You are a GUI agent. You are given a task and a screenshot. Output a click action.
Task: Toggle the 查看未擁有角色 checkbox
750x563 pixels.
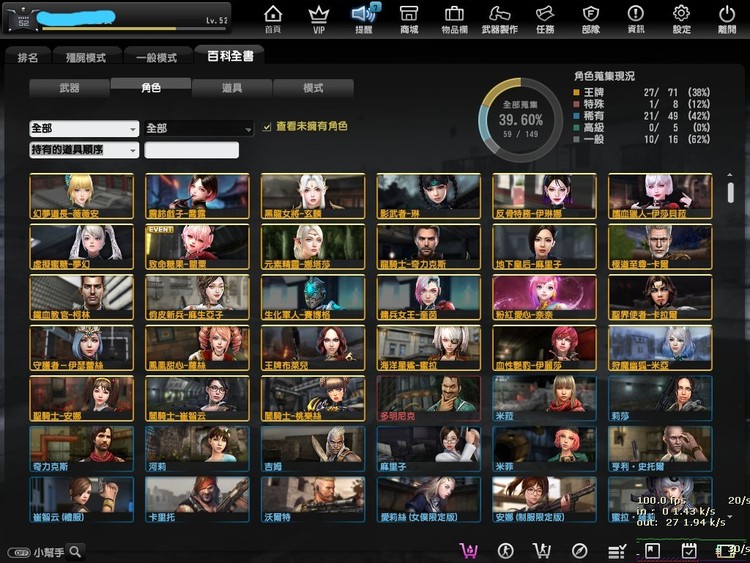coord(267,127)
